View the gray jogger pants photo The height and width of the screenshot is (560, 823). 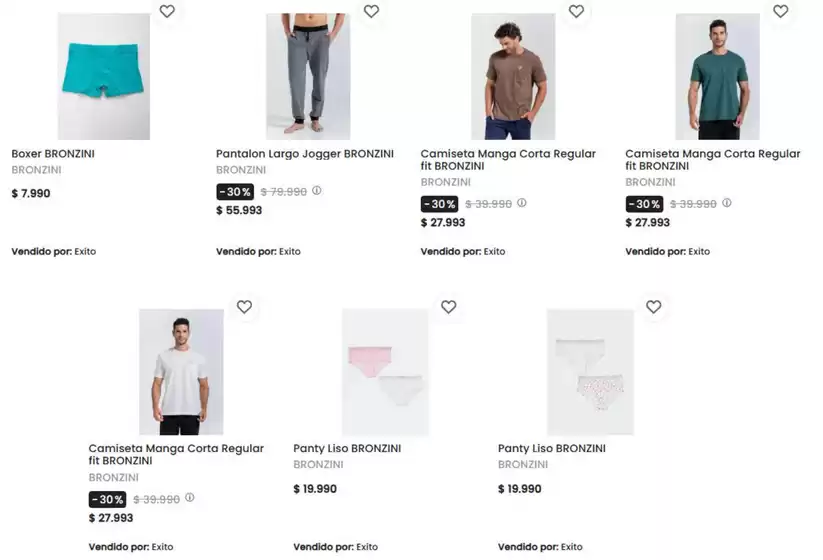308,77
